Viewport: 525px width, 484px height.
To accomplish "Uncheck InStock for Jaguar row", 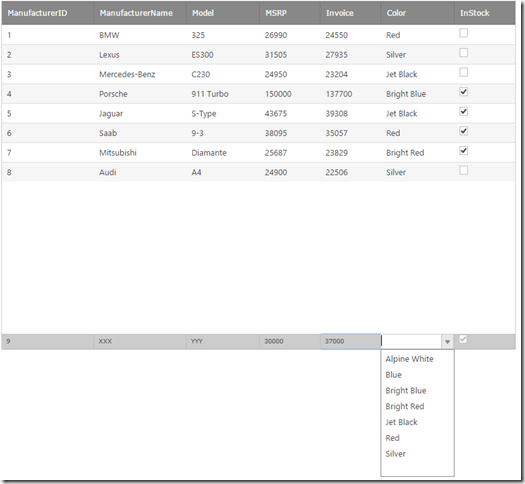I will pos(463,111).
